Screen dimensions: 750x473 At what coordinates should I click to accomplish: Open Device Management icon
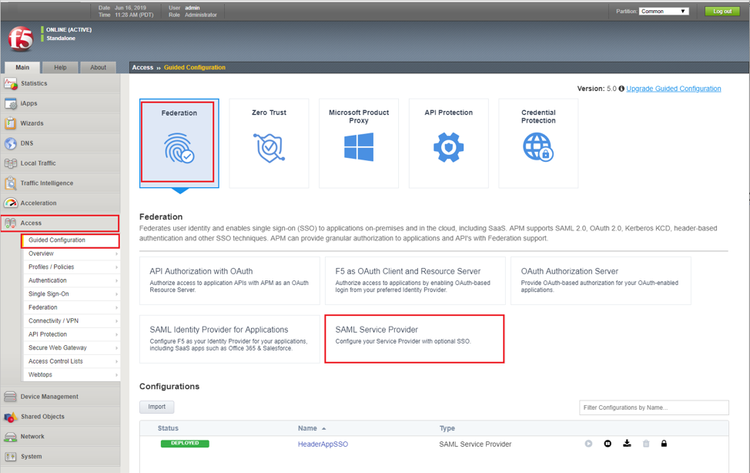point(11,396)
